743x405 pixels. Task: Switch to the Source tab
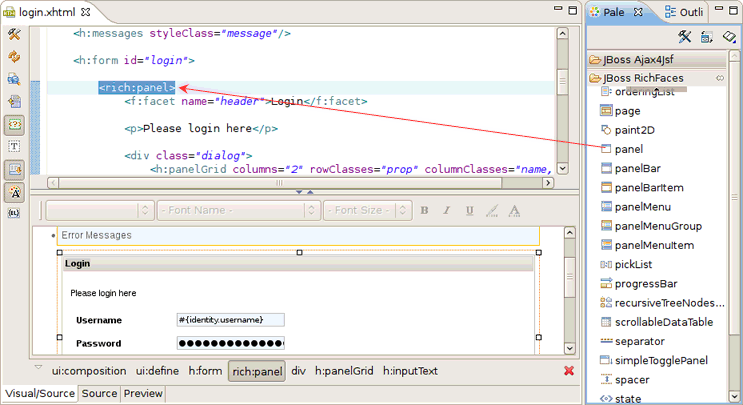click(x=99, y=394)
